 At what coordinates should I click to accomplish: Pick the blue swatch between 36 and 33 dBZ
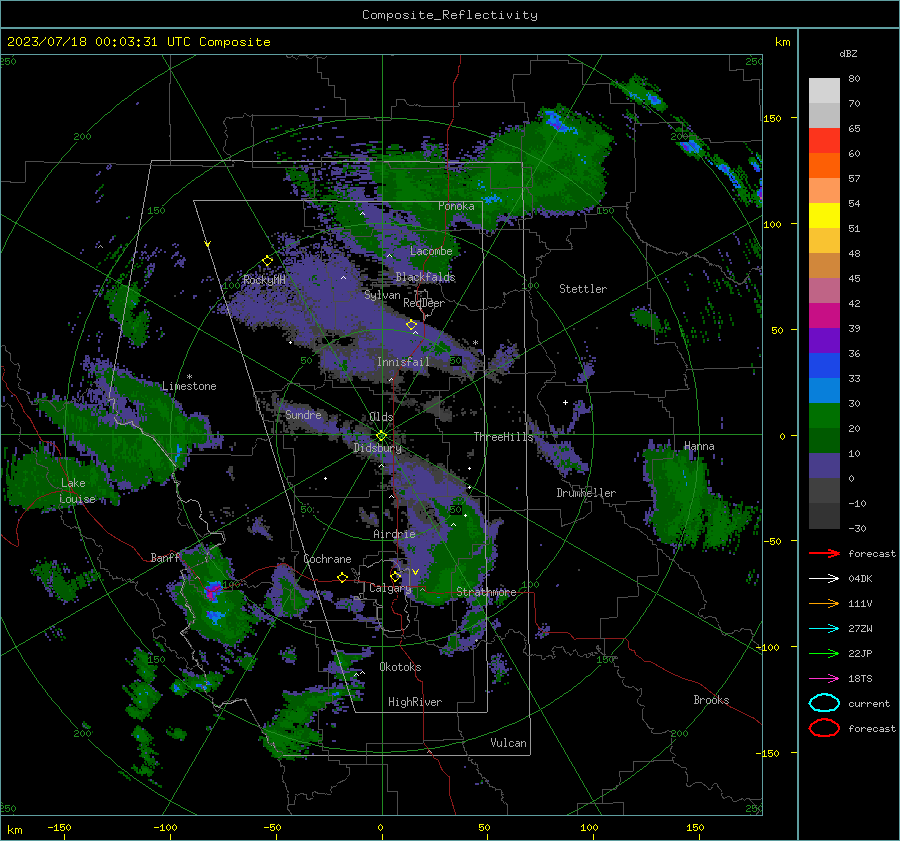pos(824,366)
